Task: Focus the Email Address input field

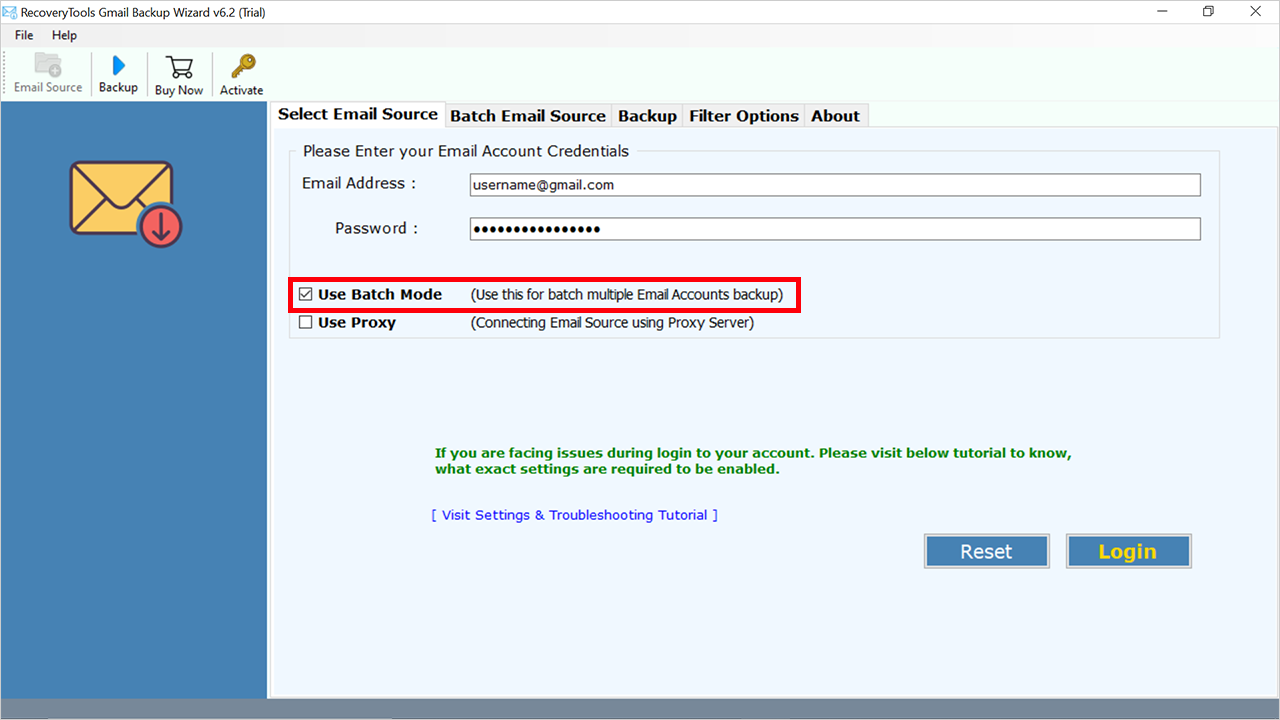Action: click(x=835, y=185)
